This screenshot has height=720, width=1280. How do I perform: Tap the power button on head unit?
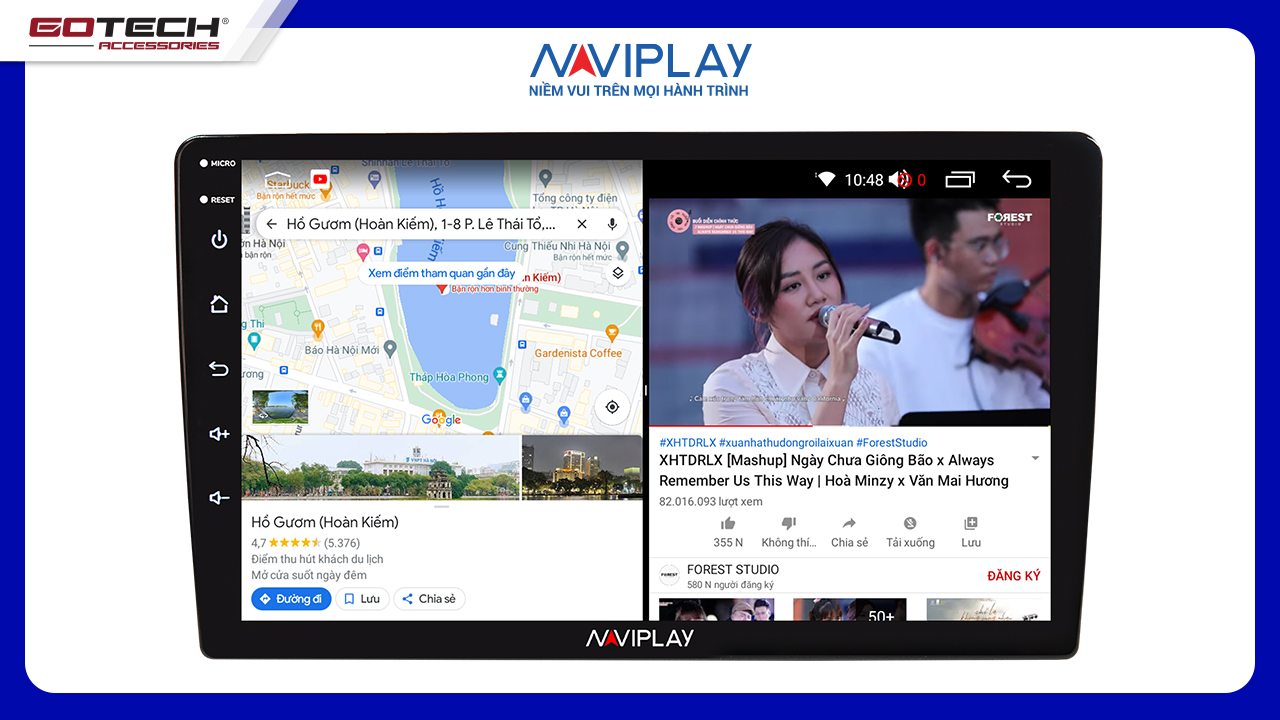(x=219, y=240)
